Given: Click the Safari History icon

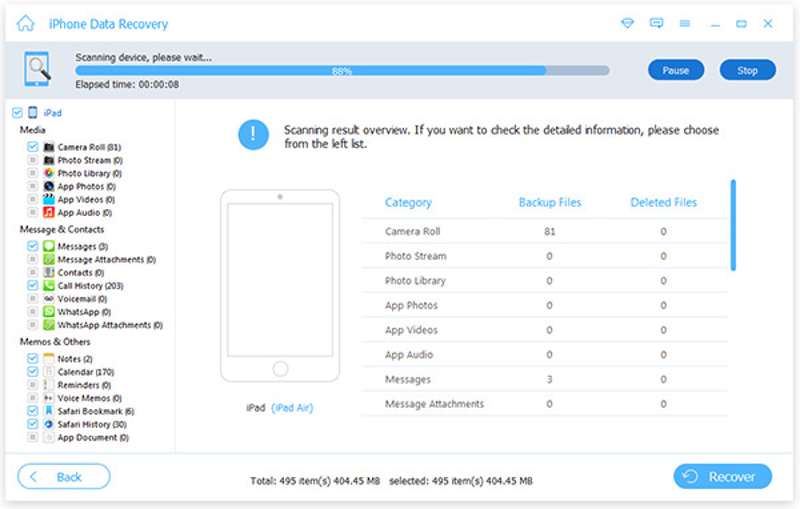Looking at the screenshot, I should pos(48,424).
